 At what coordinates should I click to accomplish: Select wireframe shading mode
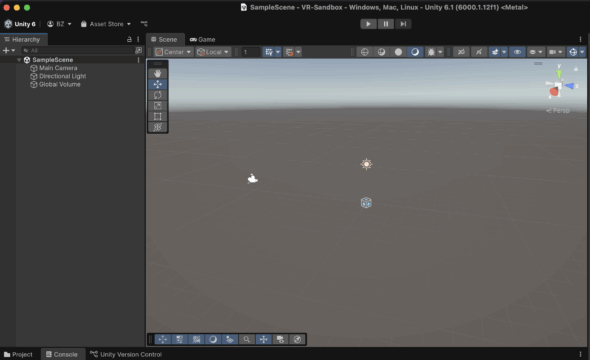365,52
